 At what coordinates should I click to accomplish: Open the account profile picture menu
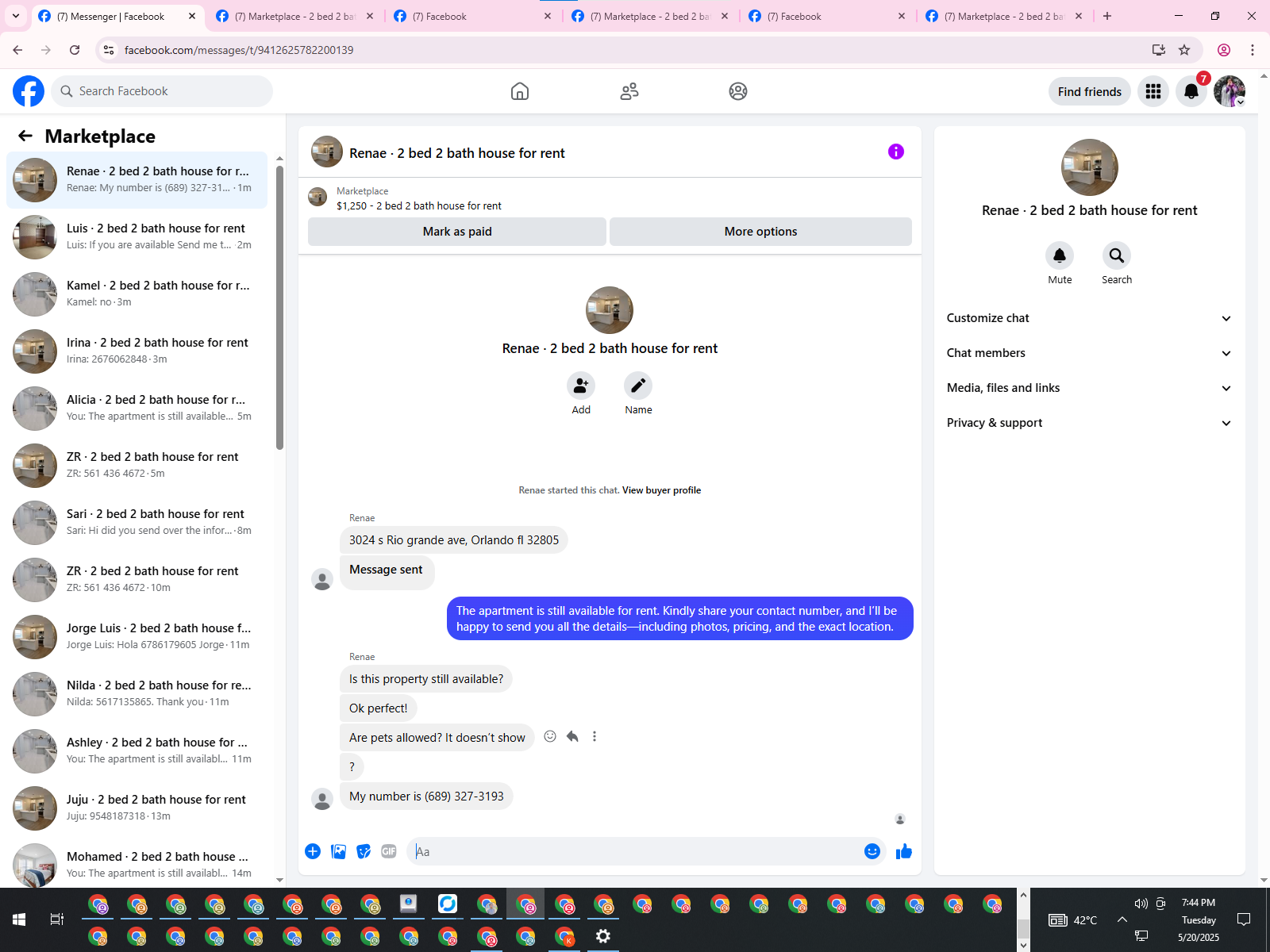click(1230, 91)
